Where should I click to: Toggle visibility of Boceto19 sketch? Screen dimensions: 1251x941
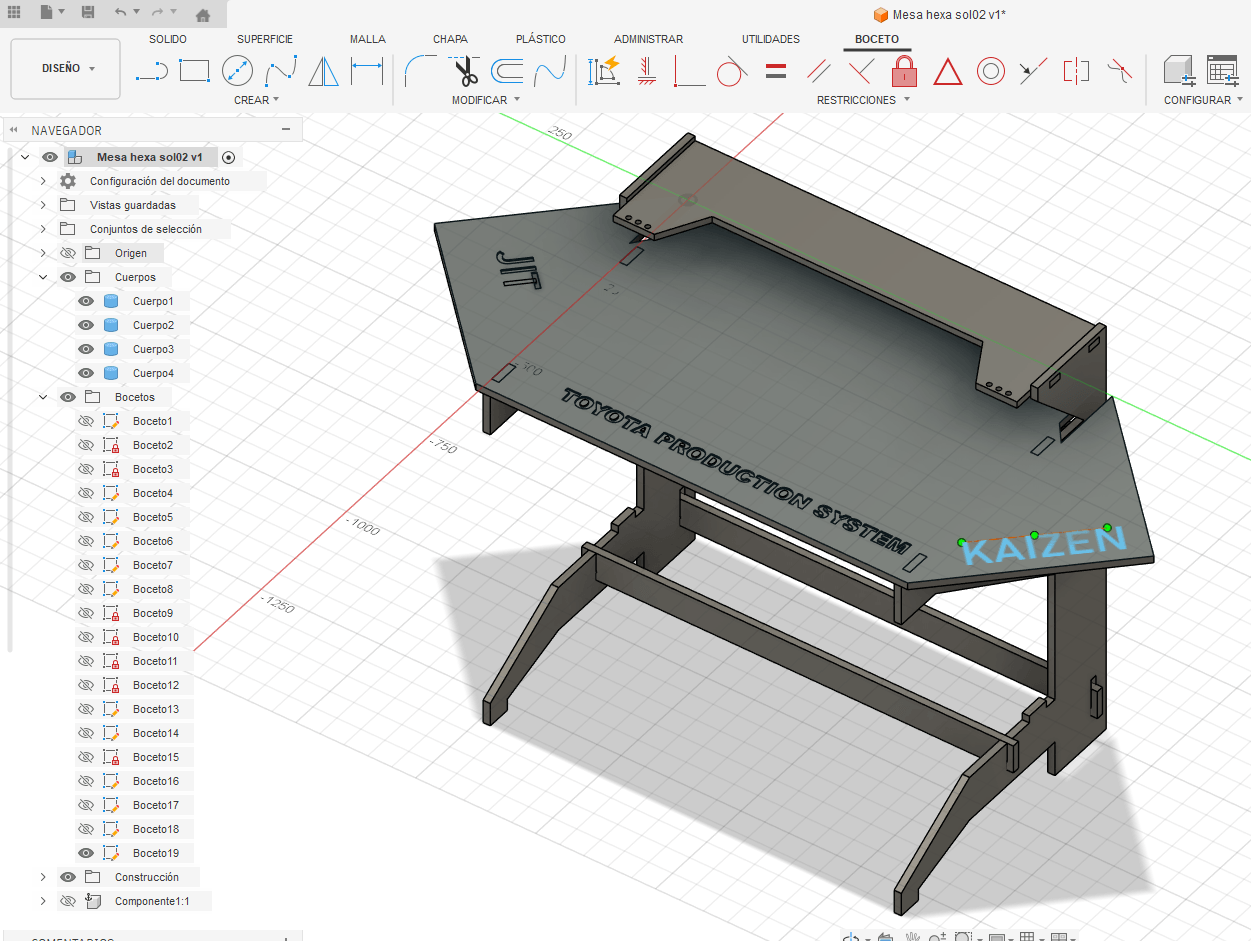pyautogui.click(x=86, y=853)
